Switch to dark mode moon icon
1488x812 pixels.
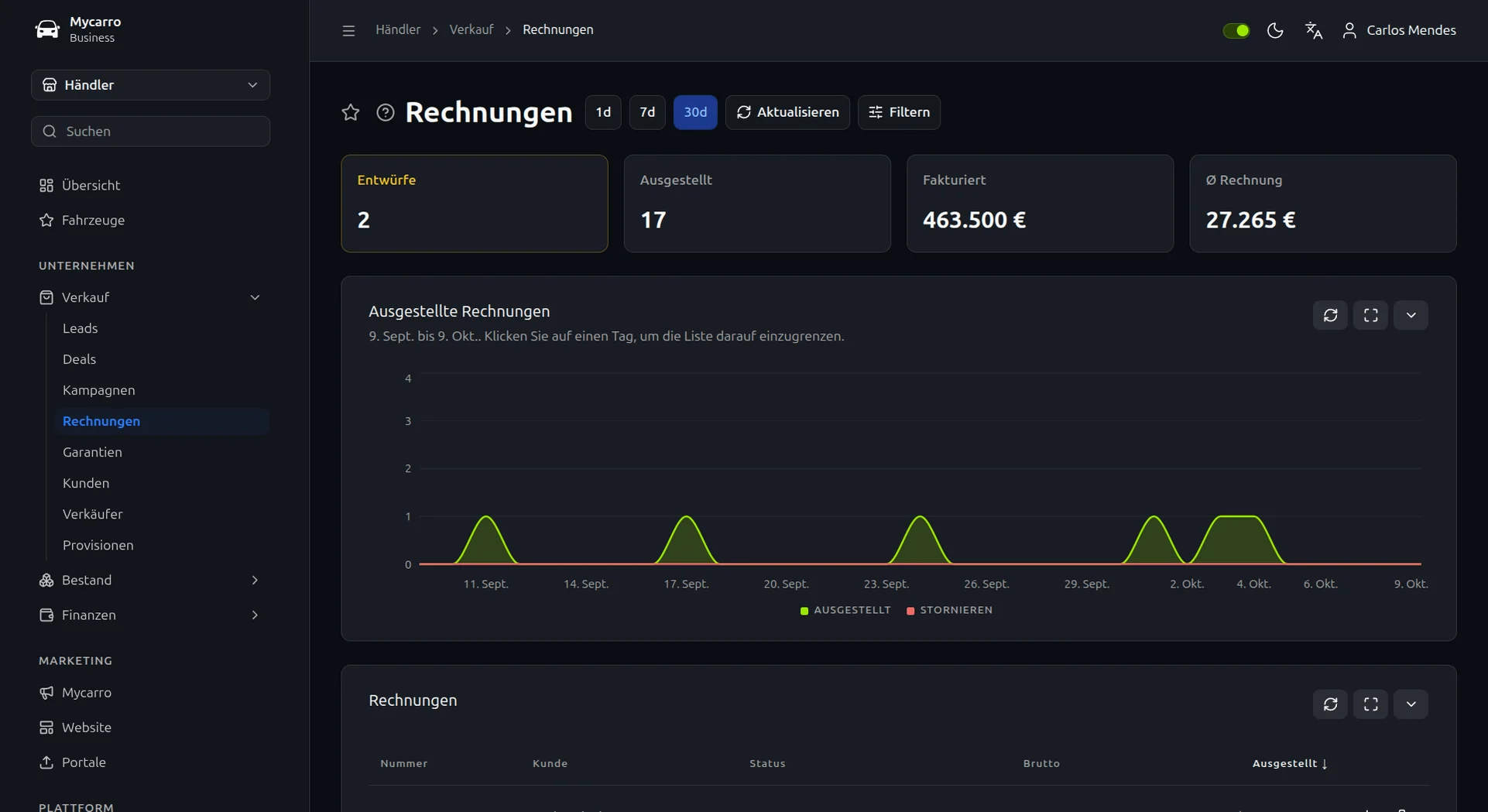[x=1275, y=30]
